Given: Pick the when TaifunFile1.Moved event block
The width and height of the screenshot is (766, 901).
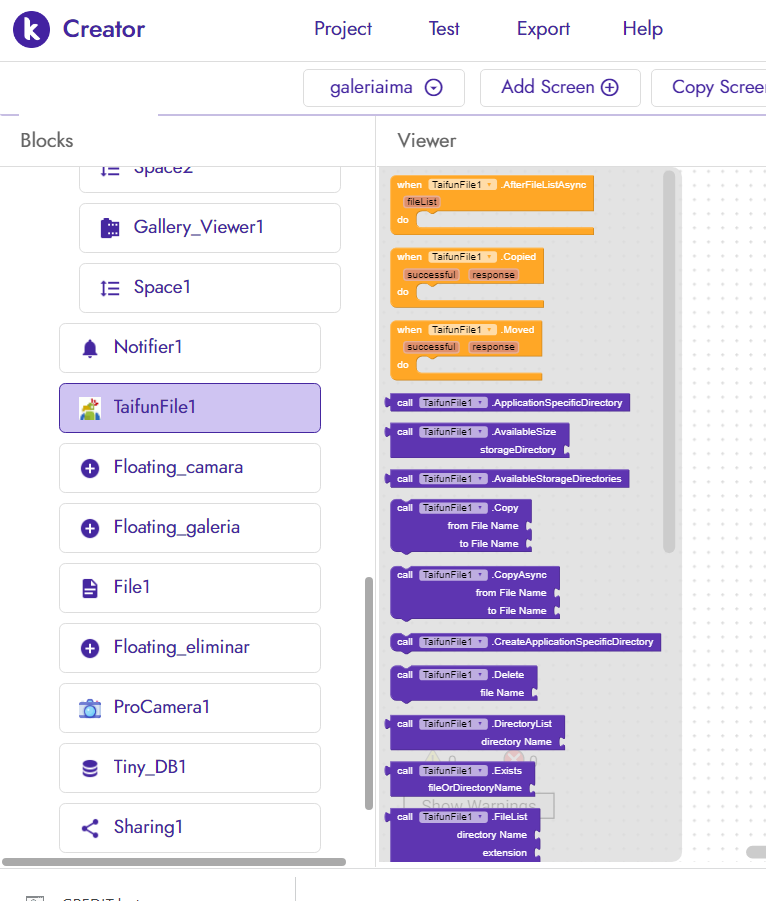Looking at the screenshot, I should [466, 351].
